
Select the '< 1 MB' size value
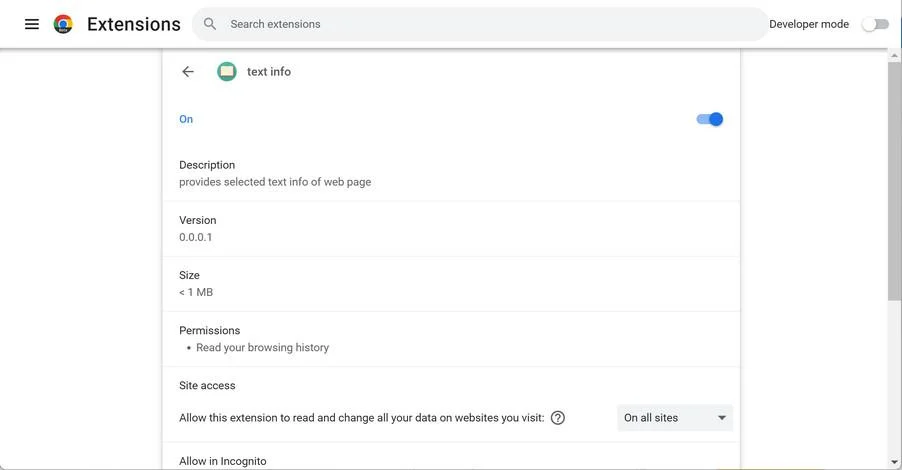(196, 292)
